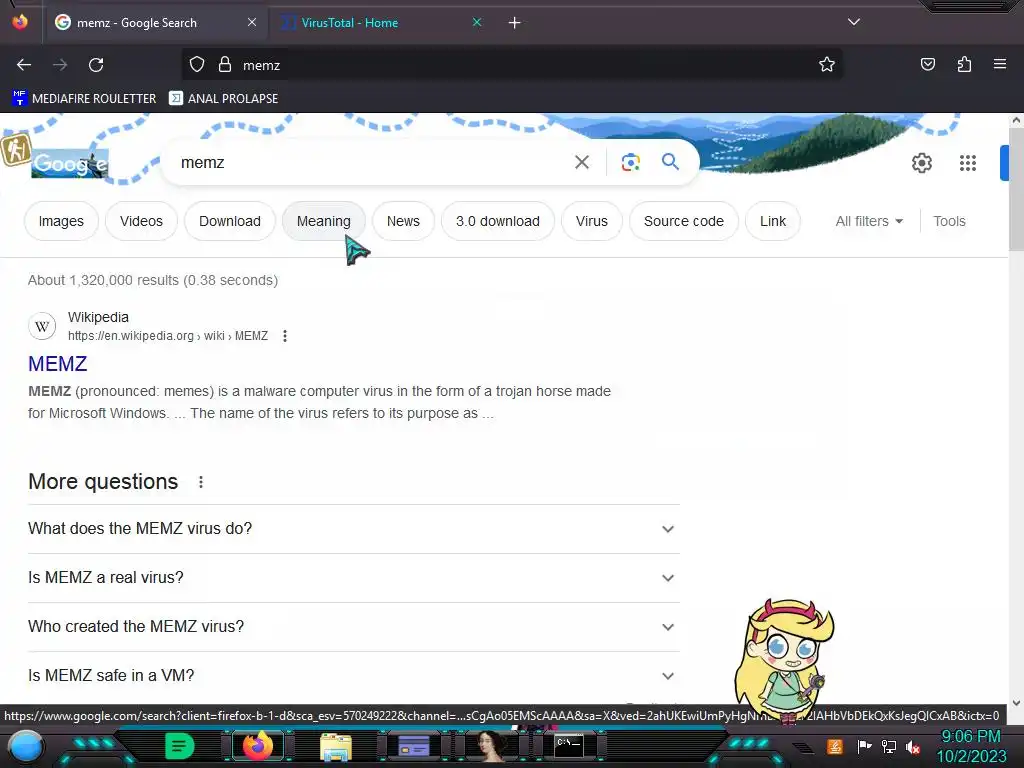Open Firefox extensions menu
The width and height of the screenshot is (1024, 768).
tap(964, 65)
